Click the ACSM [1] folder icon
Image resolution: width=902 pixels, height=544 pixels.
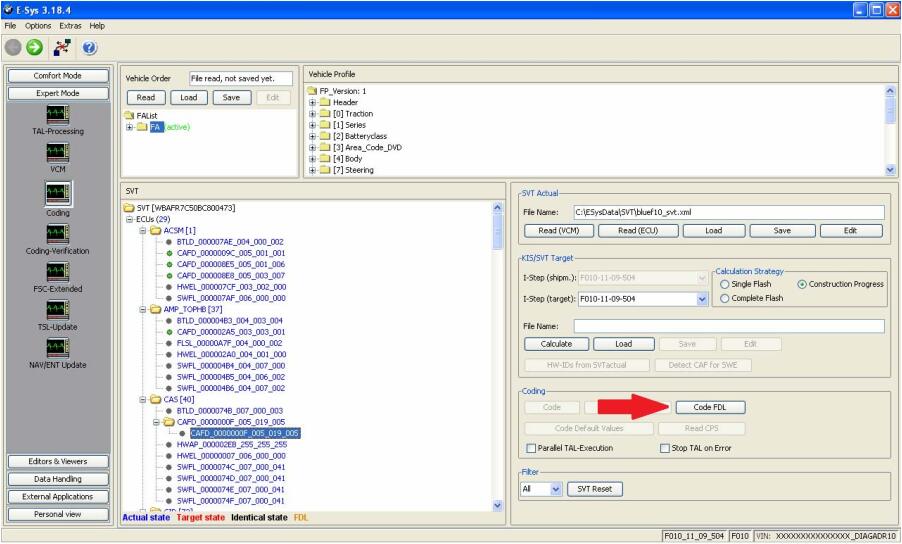(155, 231)
